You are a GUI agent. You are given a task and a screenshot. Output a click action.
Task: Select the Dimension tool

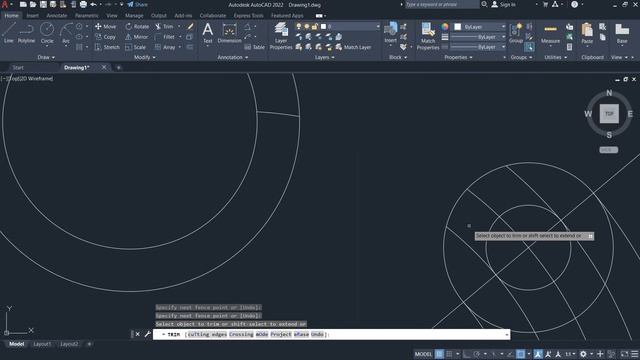(x=229, y=33)
